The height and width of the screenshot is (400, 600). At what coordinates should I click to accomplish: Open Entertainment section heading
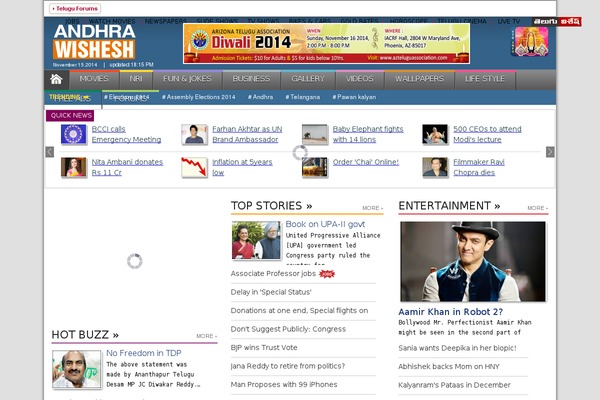coord(449,206)
